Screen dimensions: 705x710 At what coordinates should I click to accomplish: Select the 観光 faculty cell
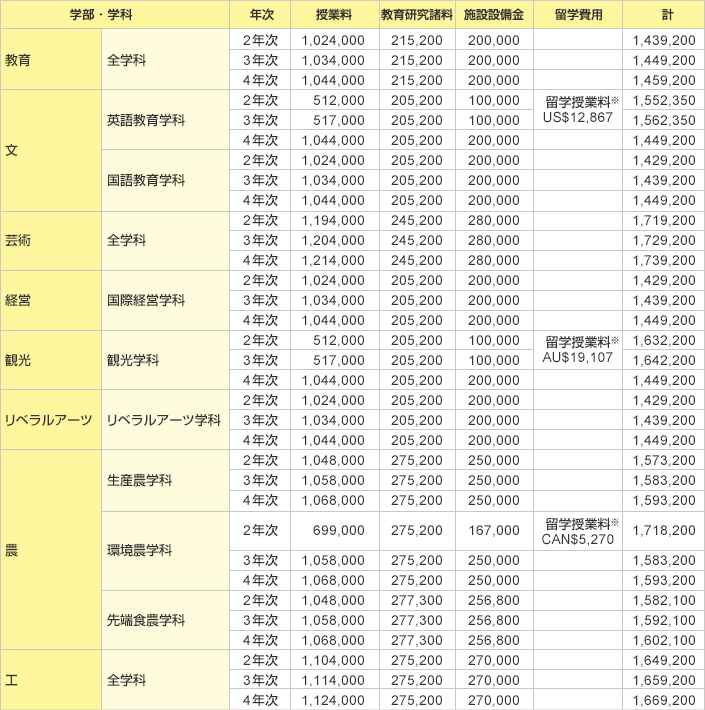click(x=51, y=360)
